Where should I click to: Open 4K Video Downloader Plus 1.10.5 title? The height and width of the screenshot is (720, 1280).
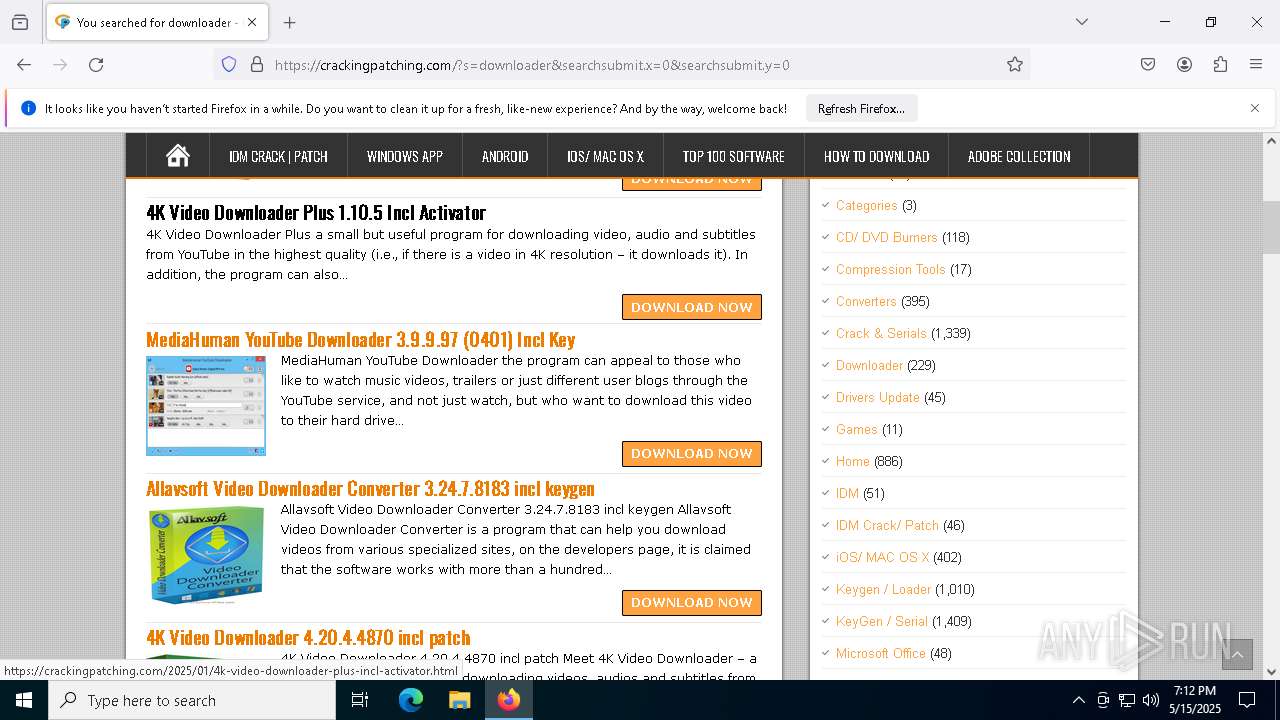[x=316, y=212]
